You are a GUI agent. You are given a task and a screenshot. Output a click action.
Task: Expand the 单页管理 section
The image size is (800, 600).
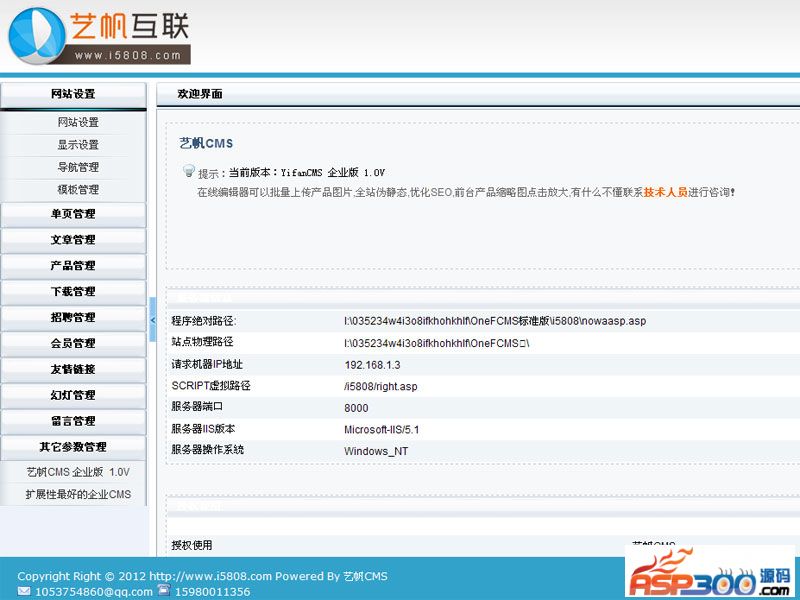(73, 214)
